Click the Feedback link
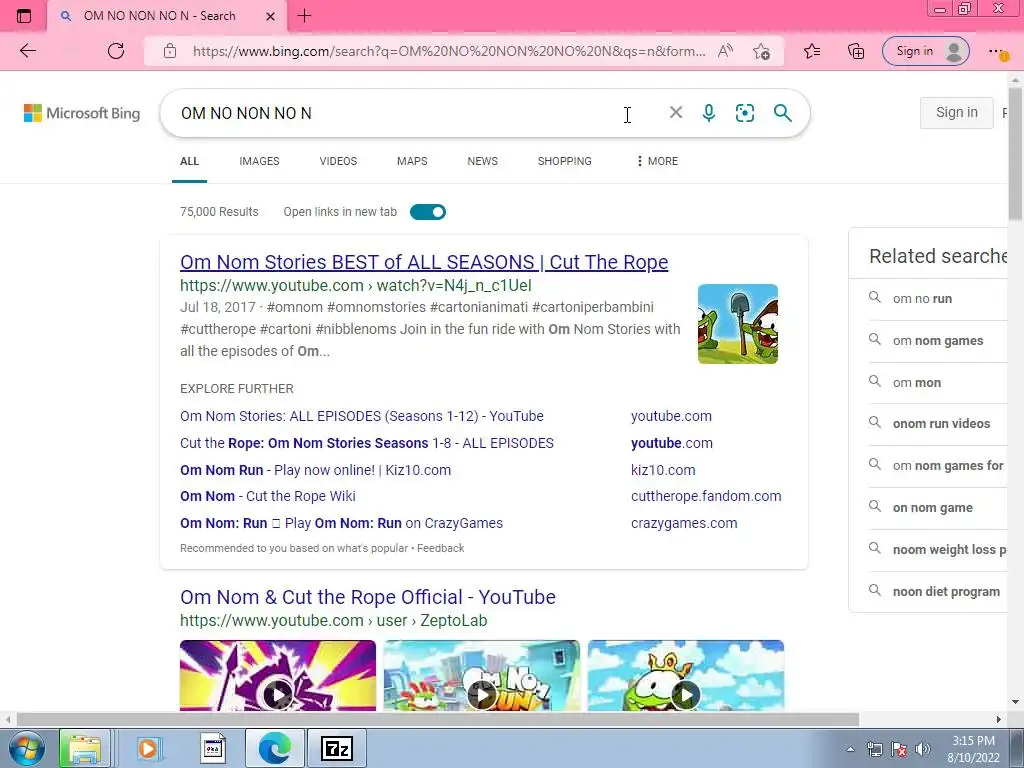The image size is (1024, 768). (441, 549)
